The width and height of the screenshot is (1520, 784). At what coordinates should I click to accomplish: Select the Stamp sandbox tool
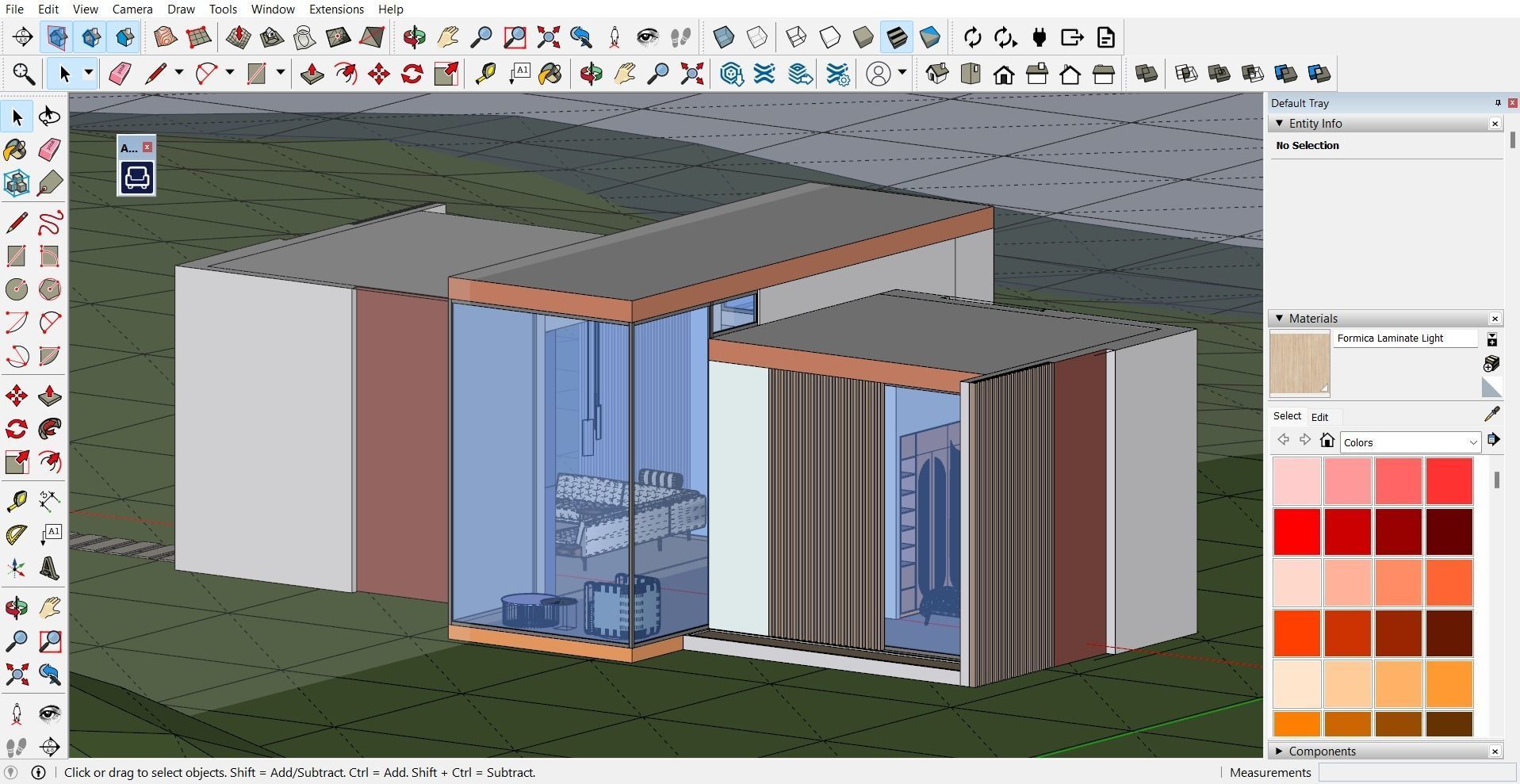(x=271, y=37)
